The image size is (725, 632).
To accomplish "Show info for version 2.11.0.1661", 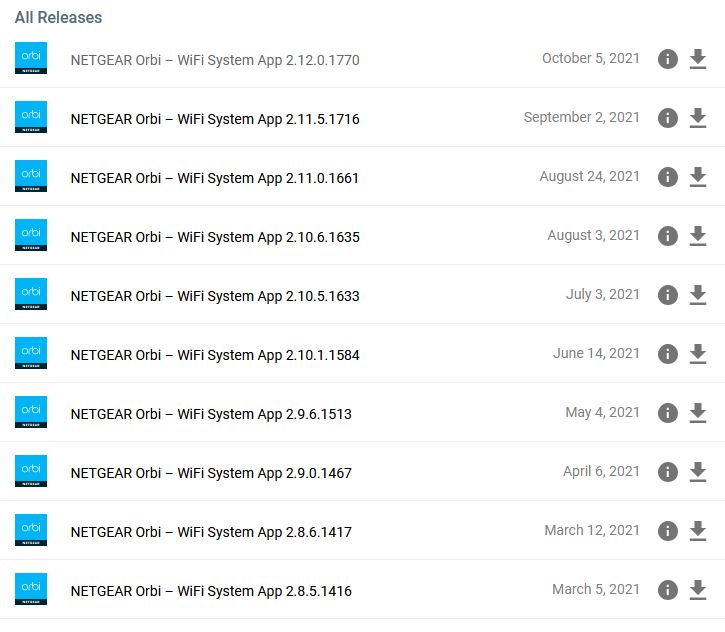I will coord(668,177).
